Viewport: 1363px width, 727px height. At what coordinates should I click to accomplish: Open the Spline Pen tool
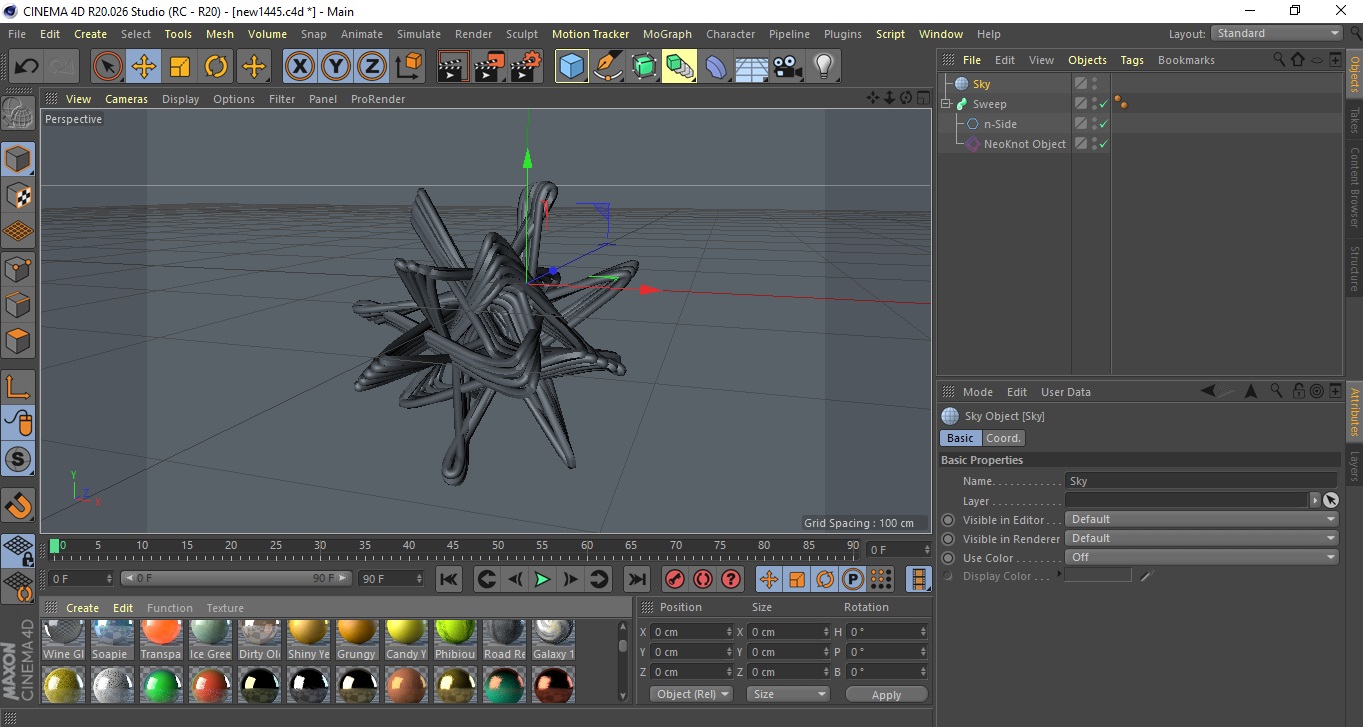pyautogui.click(x=607, y=67)
